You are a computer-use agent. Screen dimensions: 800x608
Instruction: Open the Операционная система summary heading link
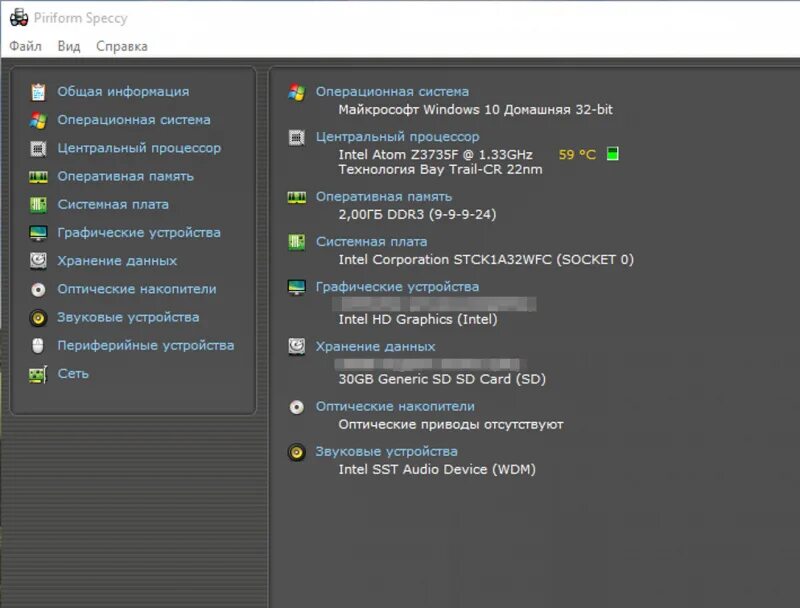[x=392, y=92]
